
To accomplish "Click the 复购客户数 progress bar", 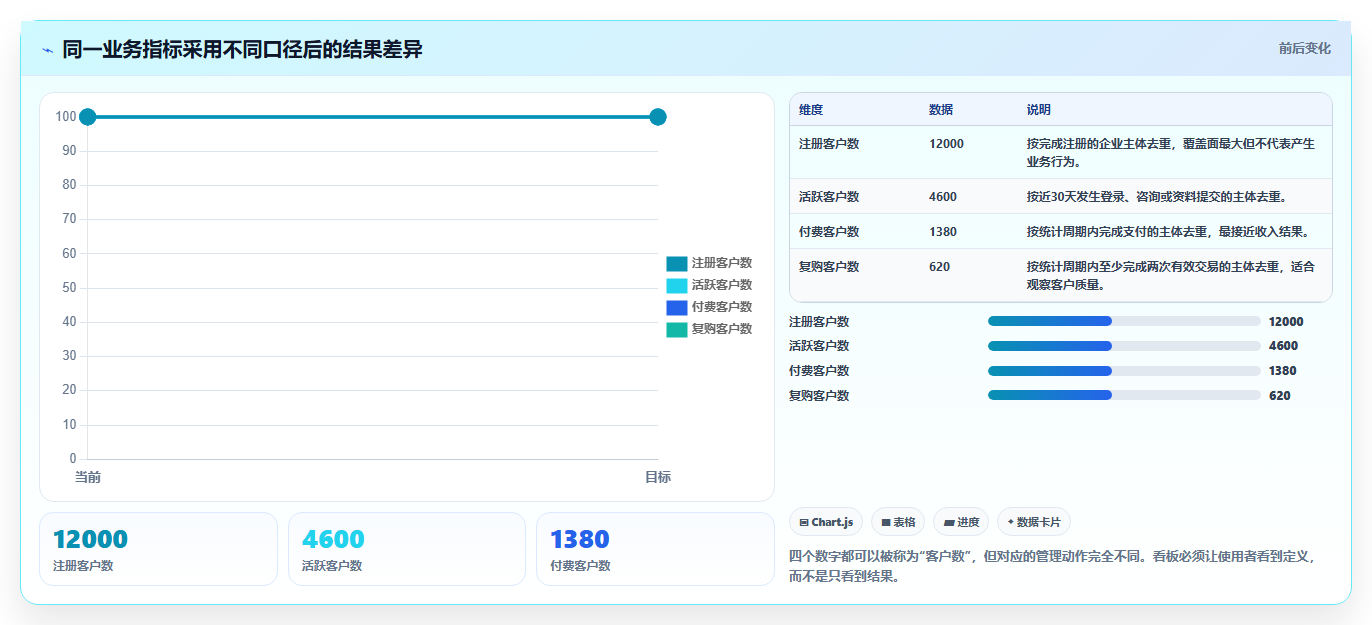I will coord(1124,395).
